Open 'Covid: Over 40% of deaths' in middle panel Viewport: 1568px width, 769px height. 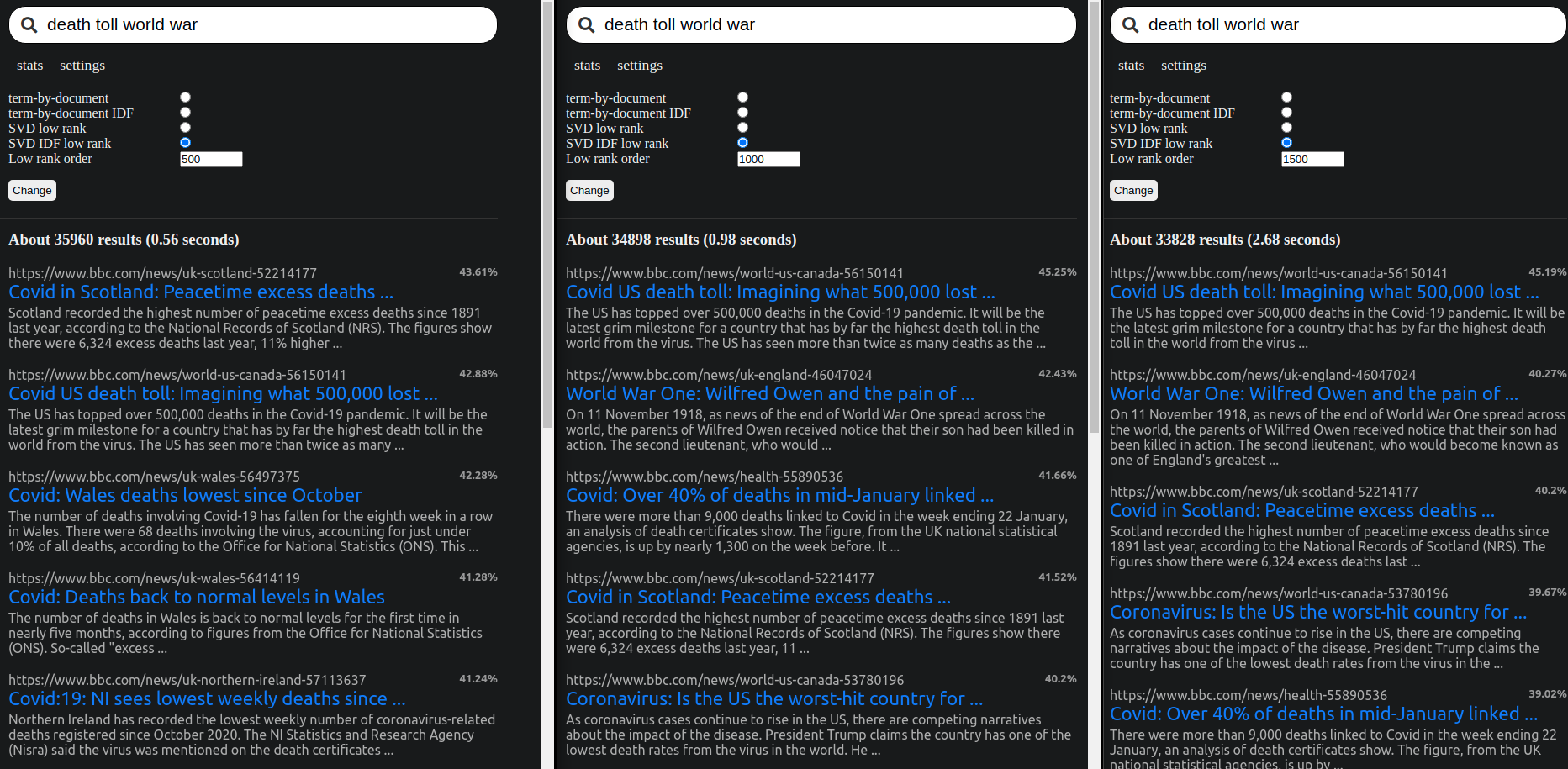click(779, 496)
